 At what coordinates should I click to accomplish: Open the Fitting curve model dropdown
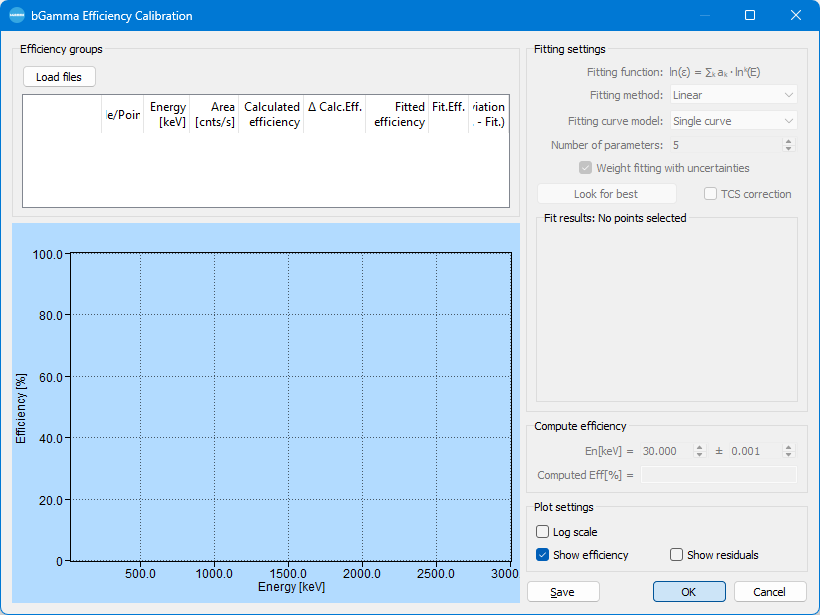click(733, 121)
